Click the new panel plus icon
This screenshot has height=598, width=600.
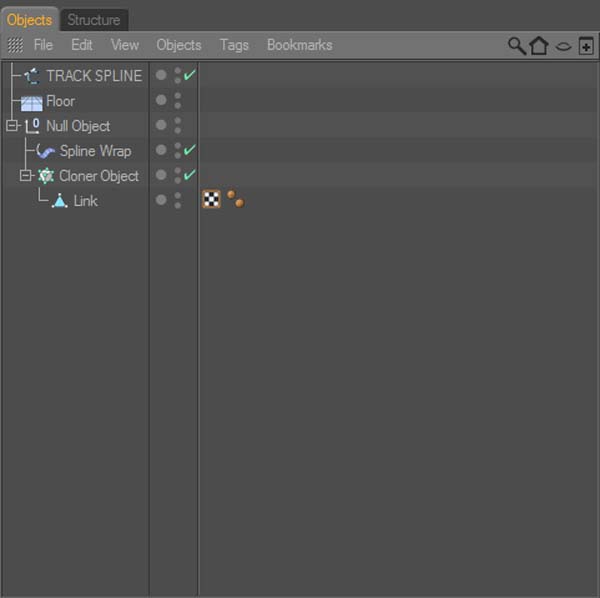(x=586, y=46)
